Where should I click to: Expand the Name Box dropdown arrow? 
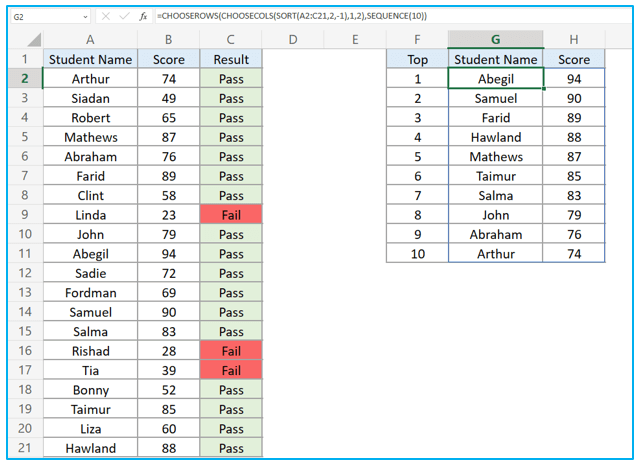85,17
